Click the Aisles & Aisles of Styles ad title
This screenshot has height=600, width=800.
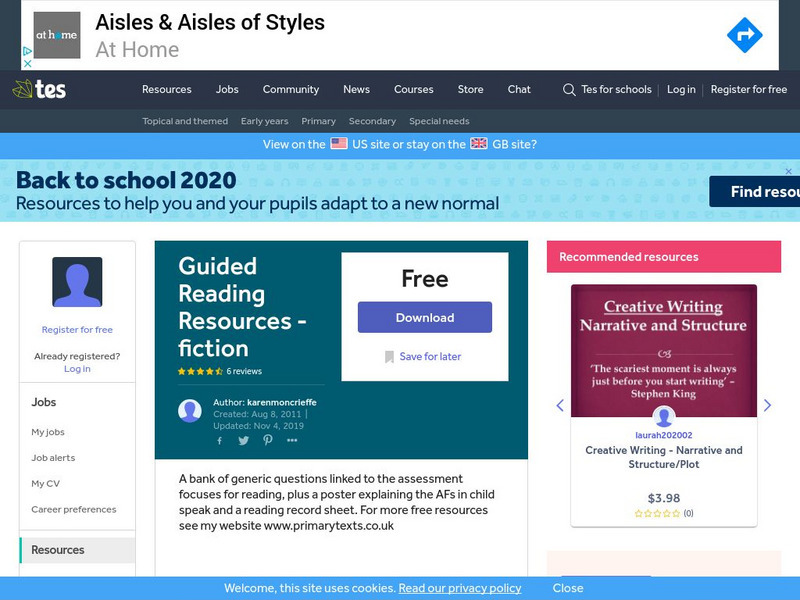tap(210, 22)
